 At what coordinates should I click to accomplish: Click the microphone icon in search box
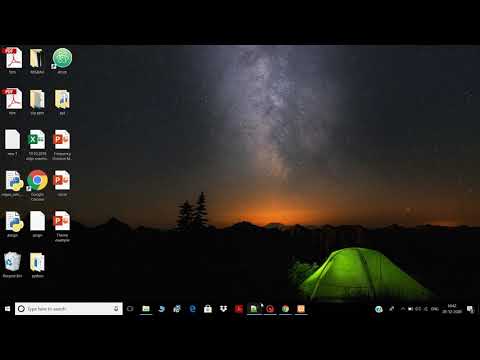[x=116, y=309]
